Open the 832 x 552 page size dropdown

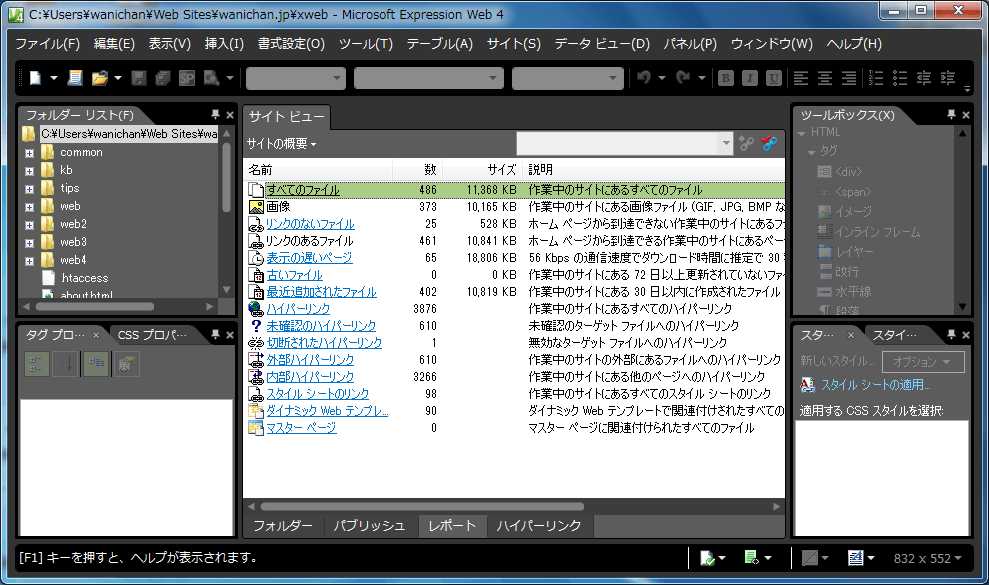[927, 558]
